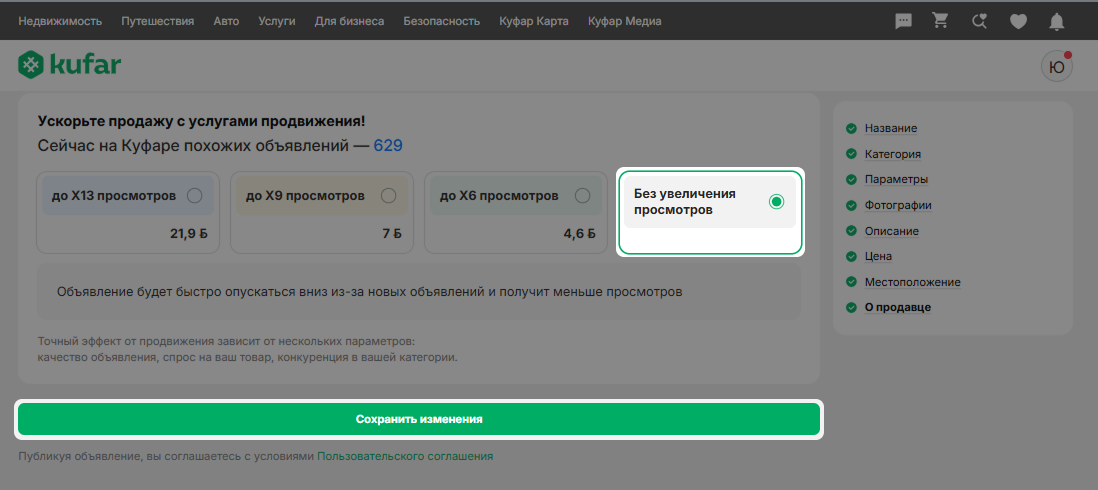Select the до X9 просмотров option

(x=322, y=213)
